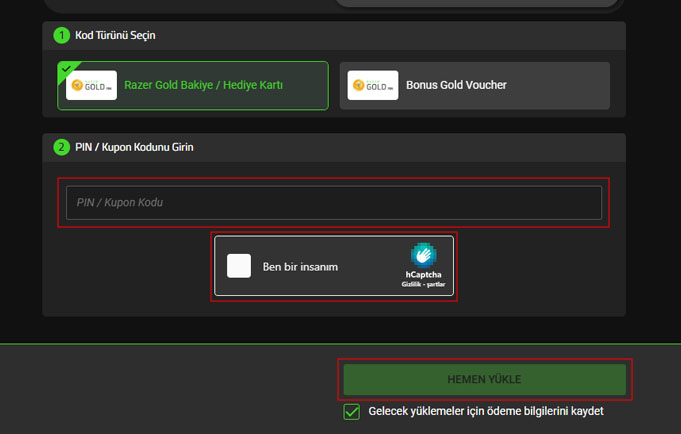
Task: Click the 'Ben bir insanım' label text
Action: coord(300,266)
